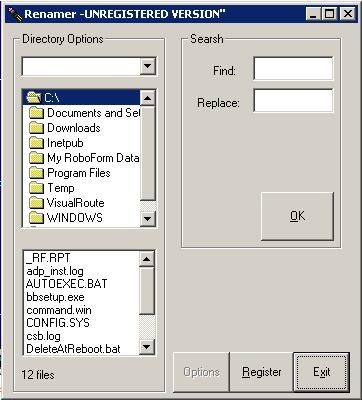362x400 pixels.
Task: Click the Temp folder icon
Action: coord(36,188)
